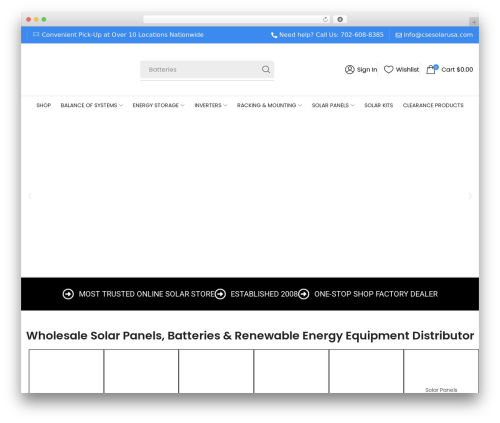Click the pick-up flag icon
Viewport: 500px width, 423px height.
point(36,34)
